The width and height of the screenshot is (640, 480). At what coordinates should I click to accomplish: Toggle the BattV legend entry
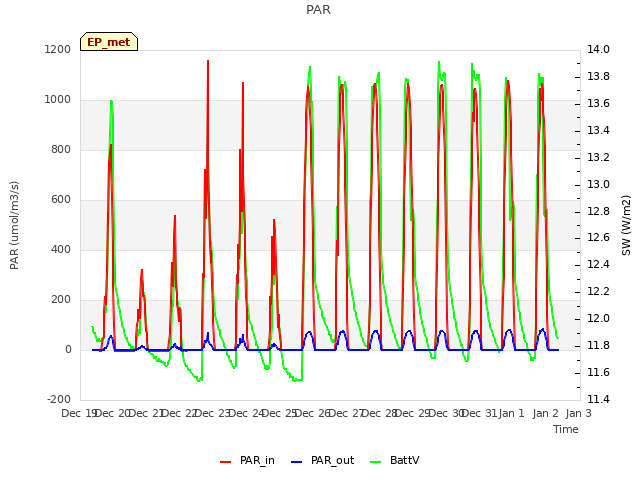tap(394, 461)
